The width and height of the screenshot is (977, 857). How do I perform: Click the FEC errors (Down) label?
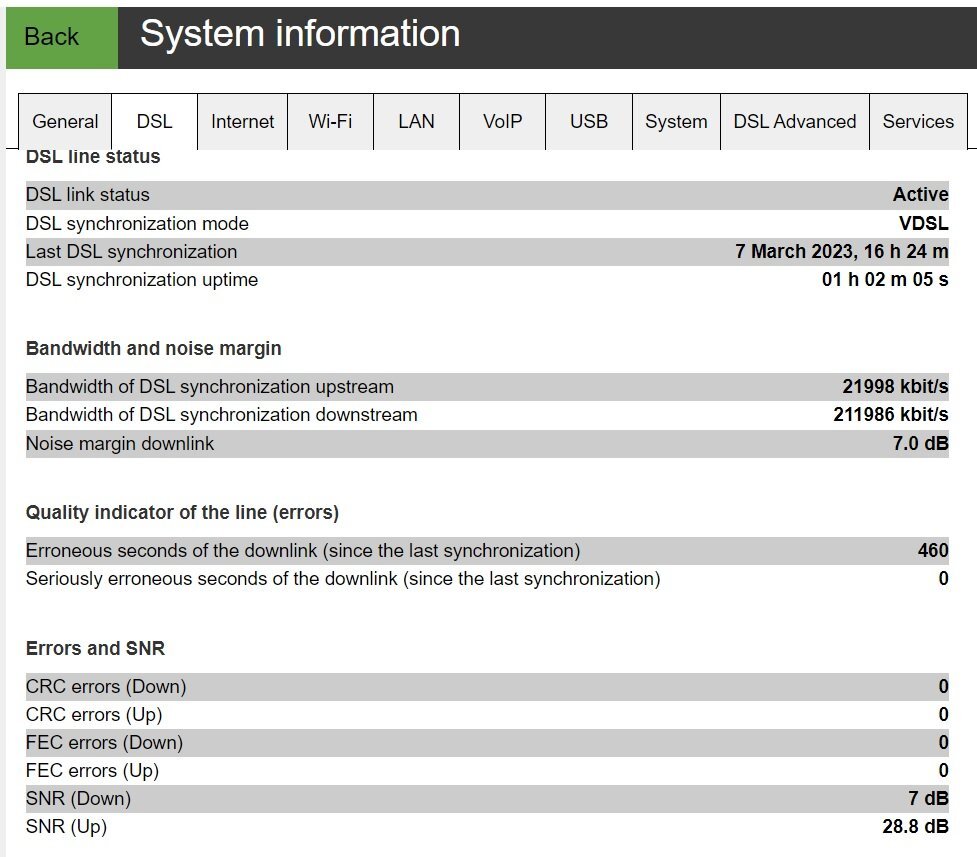(104, 743)
